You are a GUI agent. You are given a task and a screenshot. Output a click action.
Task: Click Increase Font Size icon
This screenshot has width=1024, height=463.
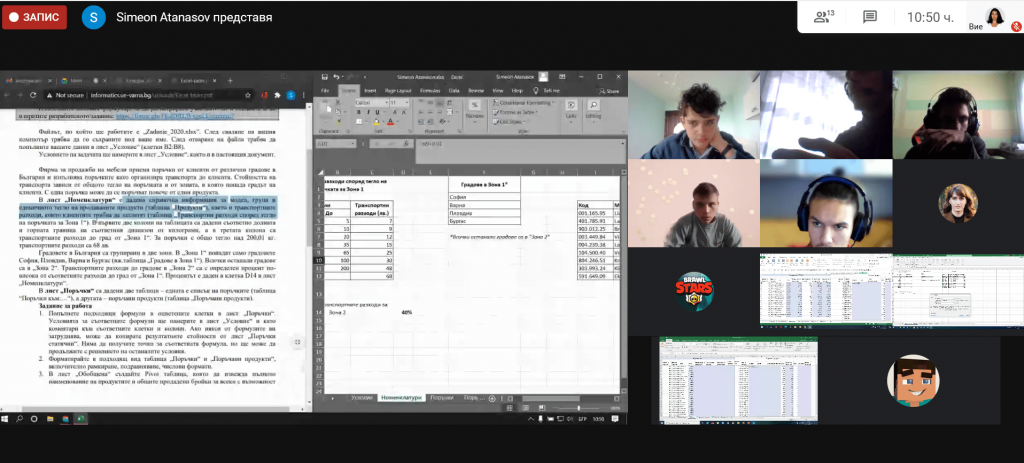(x=394, y=112)
